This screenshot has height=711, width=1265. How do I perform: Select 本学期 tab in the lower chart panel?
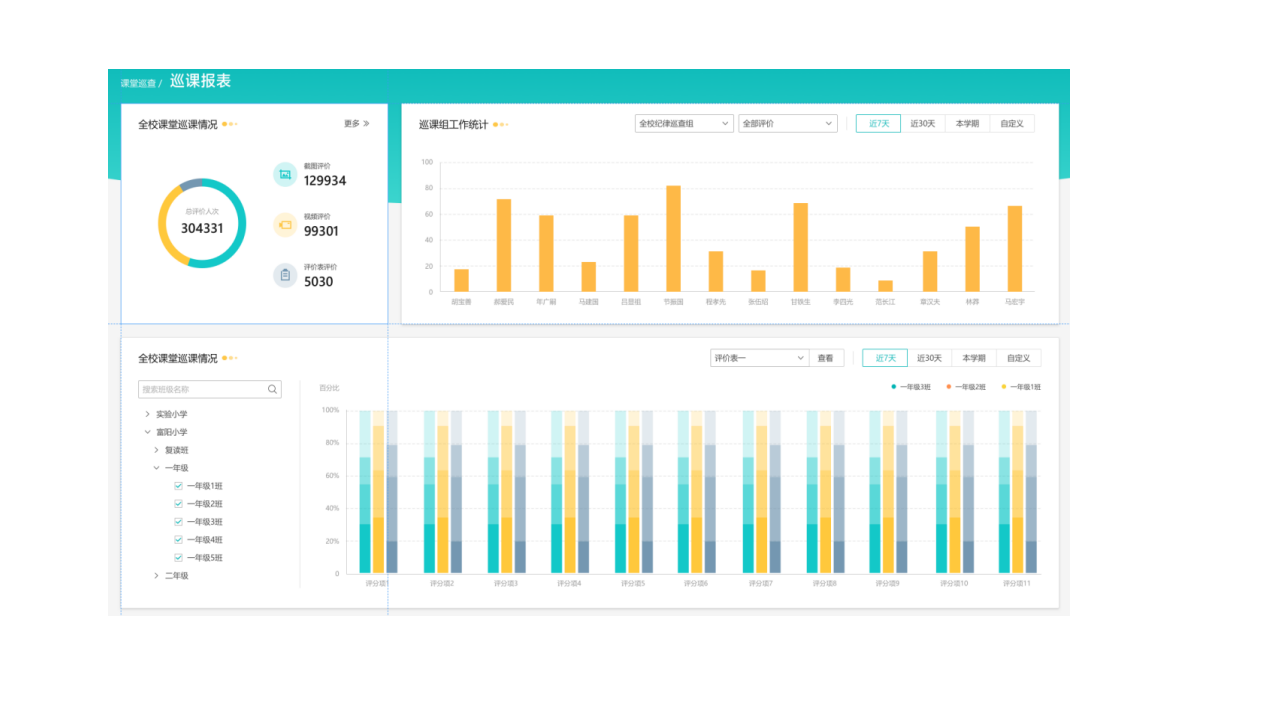point(973,358)
